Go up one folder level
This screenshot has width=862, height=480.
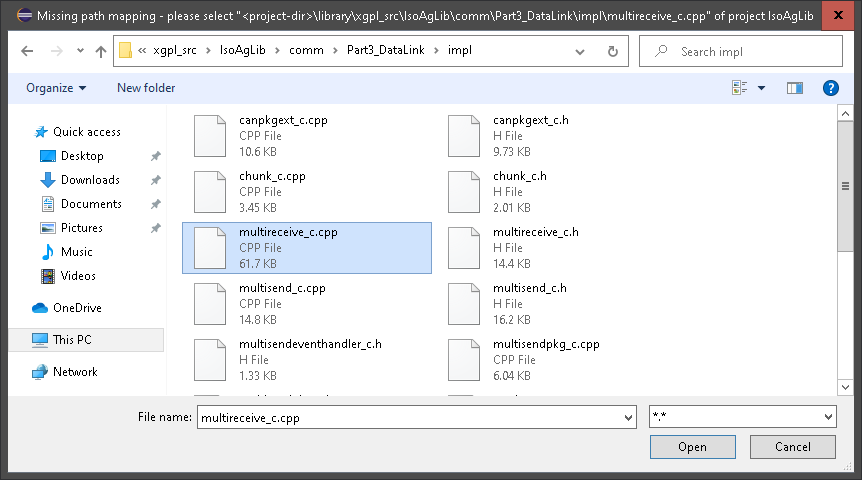tap(101, 51)
